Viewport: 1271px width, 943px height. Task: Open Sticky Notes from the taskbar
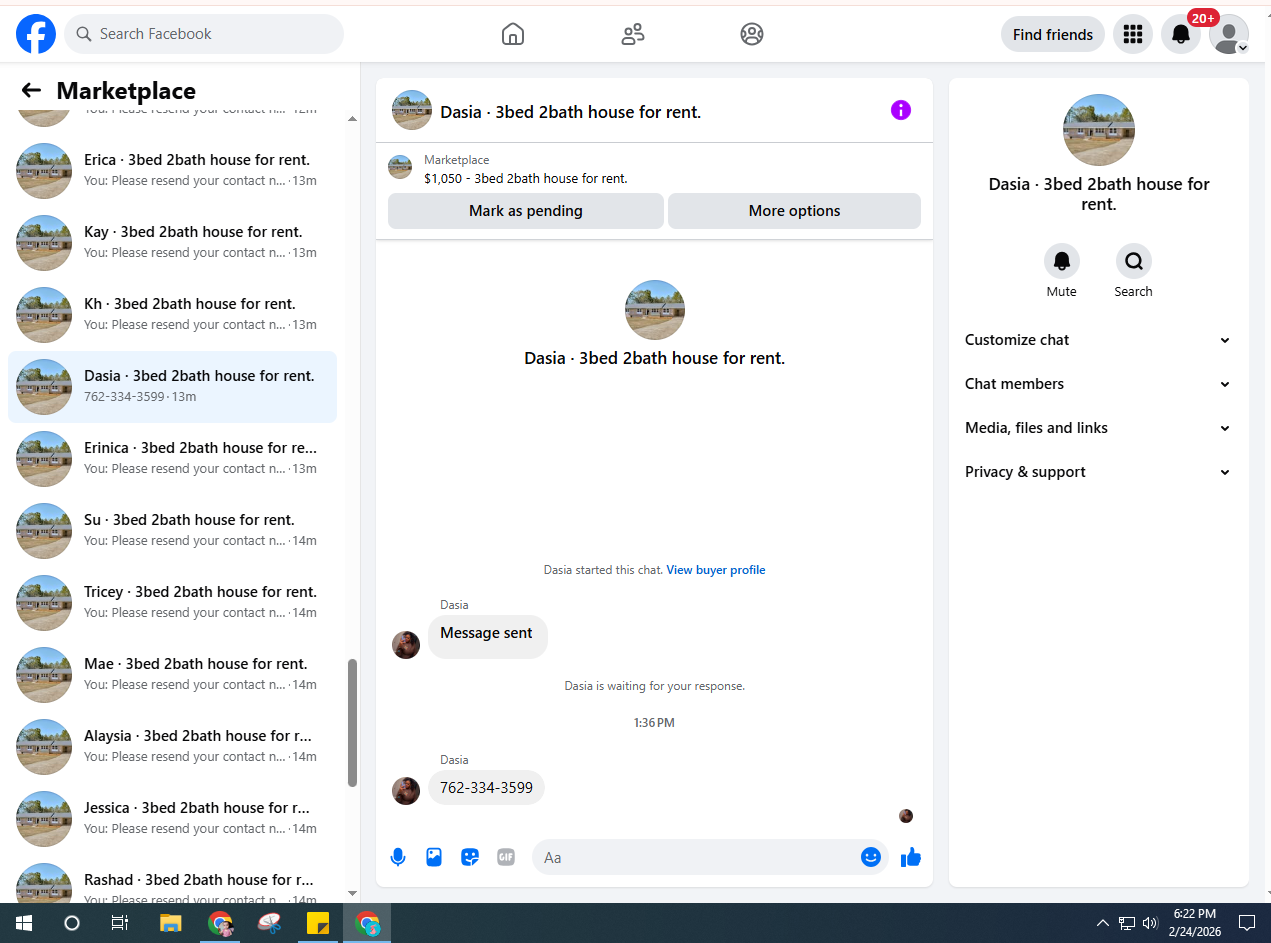tap(318, 923)
